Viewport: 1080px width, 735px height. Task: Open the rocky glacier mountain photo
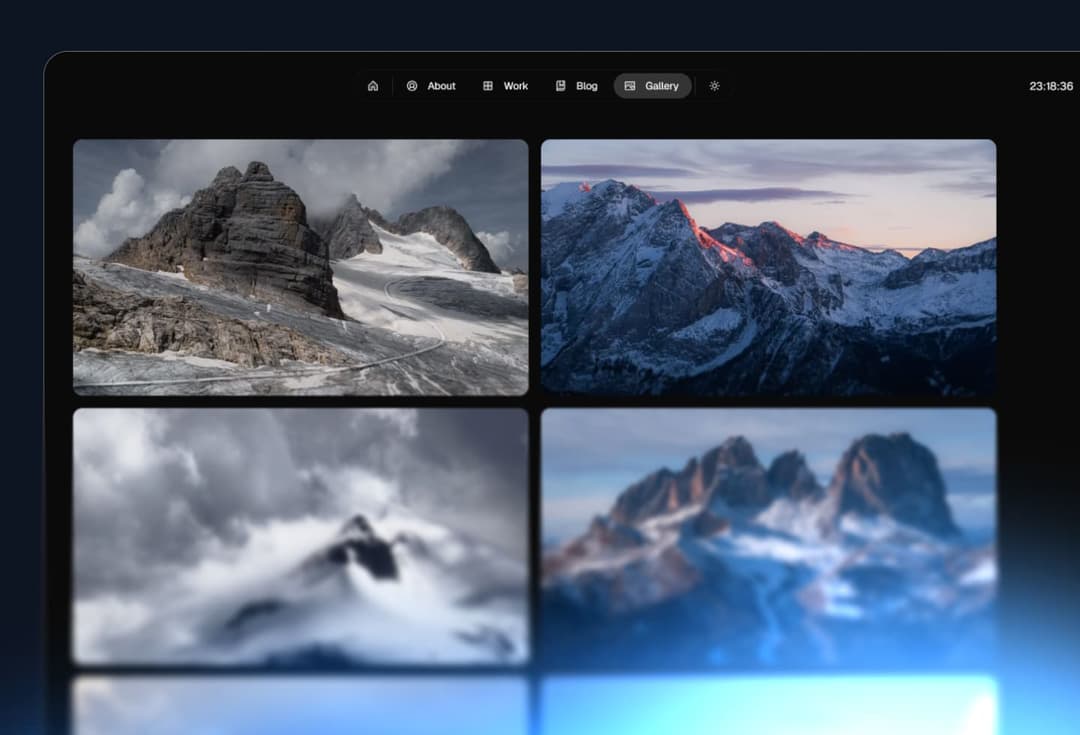(301, 267)
